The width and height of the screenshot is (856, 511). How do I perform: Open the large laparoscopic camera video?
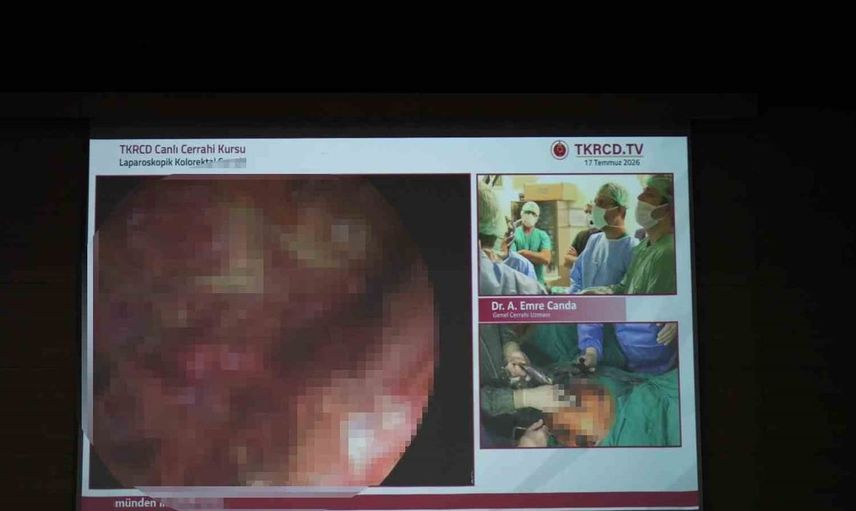tap(282, 330)
